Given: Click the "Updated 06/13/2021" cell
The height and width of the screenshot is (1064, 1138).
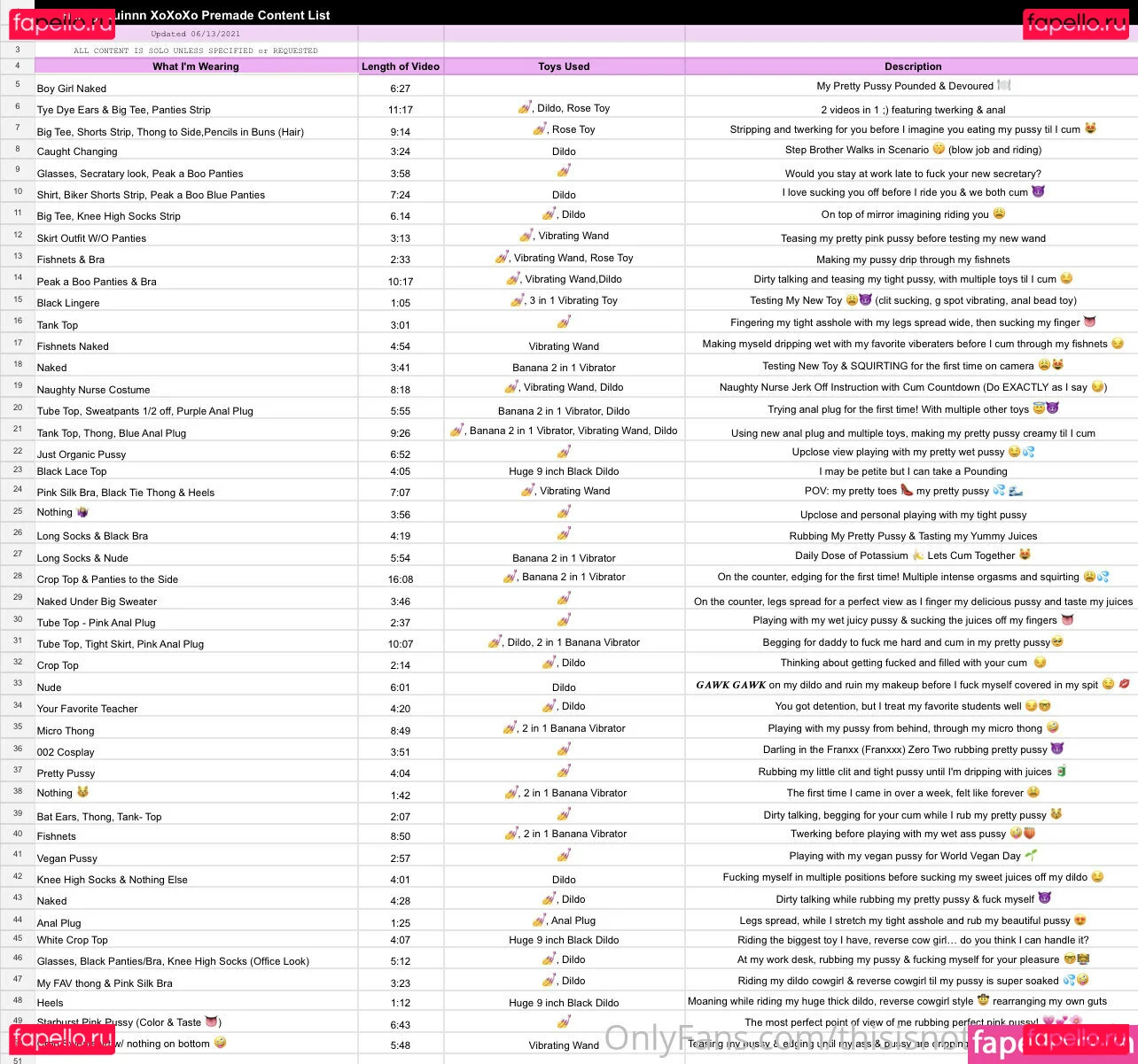Looking at the screenshot, I should tap(196, 34).
